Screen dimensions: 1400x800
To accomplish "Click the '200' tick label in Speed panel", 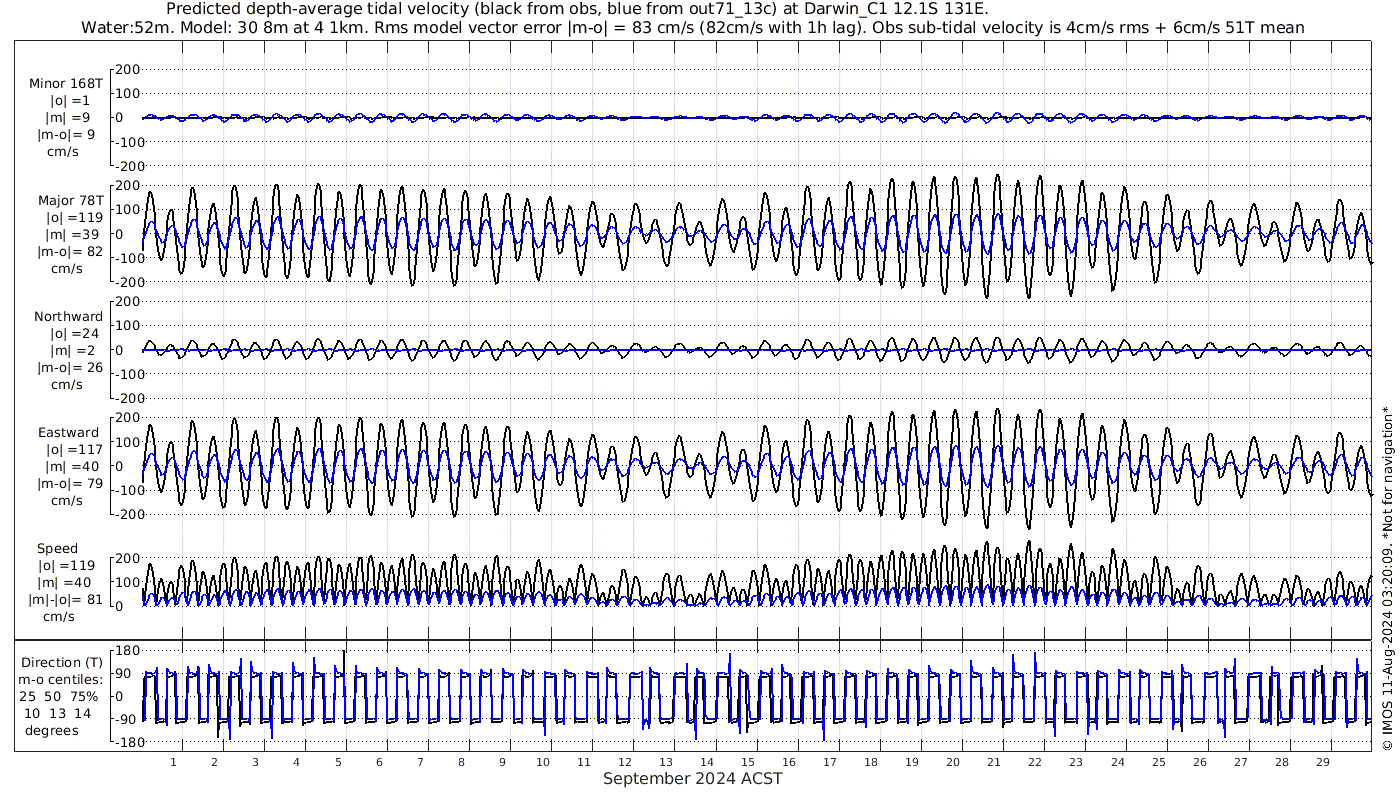I will click(126, 558).
